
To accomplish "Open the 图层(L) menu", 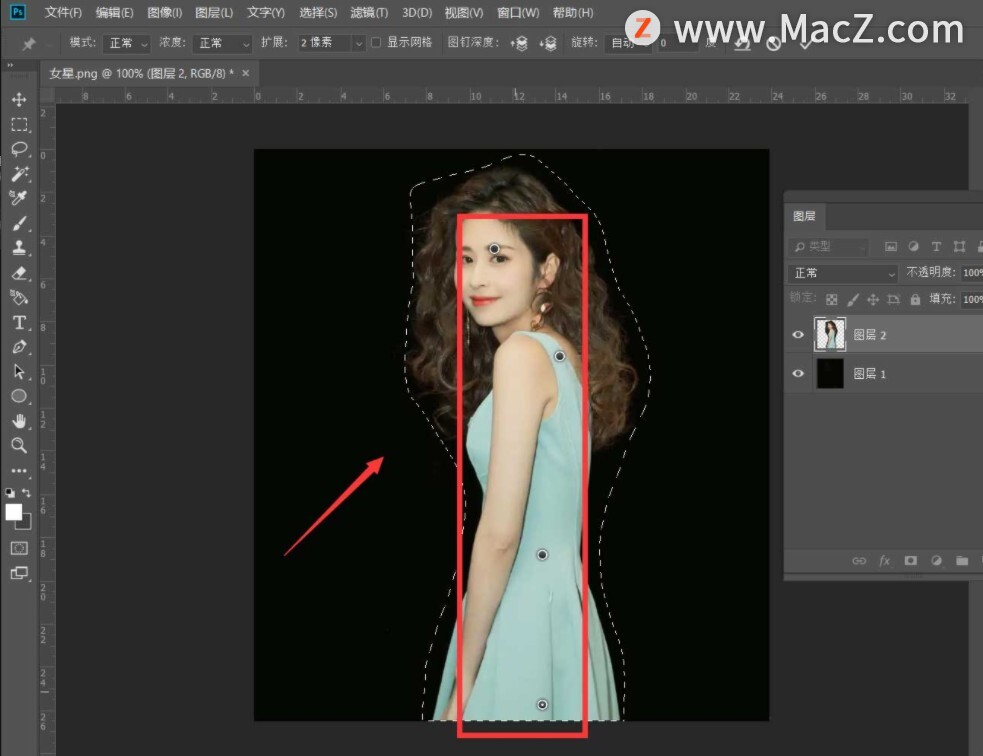I will (214, 13).
